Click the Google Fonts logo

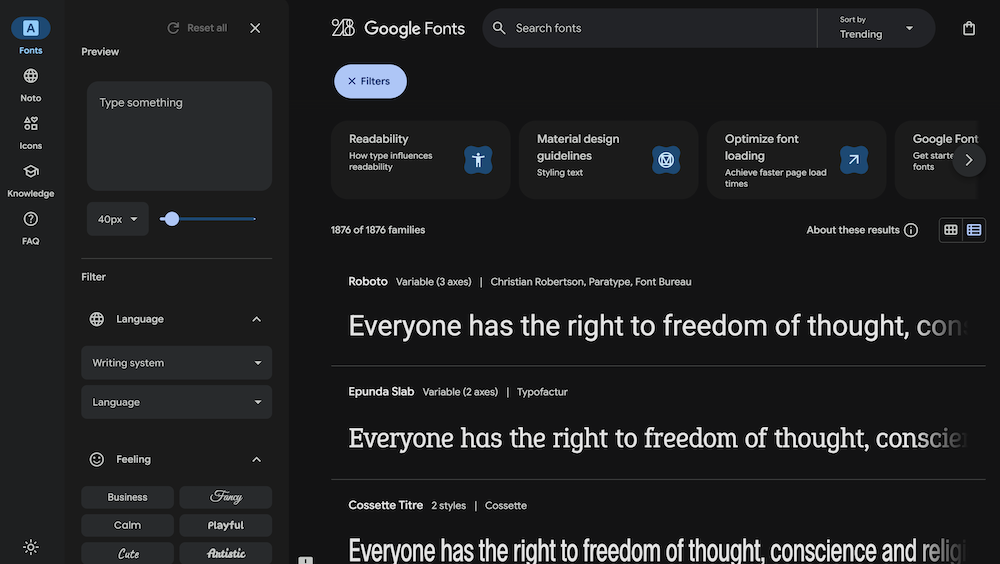[x=398, y=28]
